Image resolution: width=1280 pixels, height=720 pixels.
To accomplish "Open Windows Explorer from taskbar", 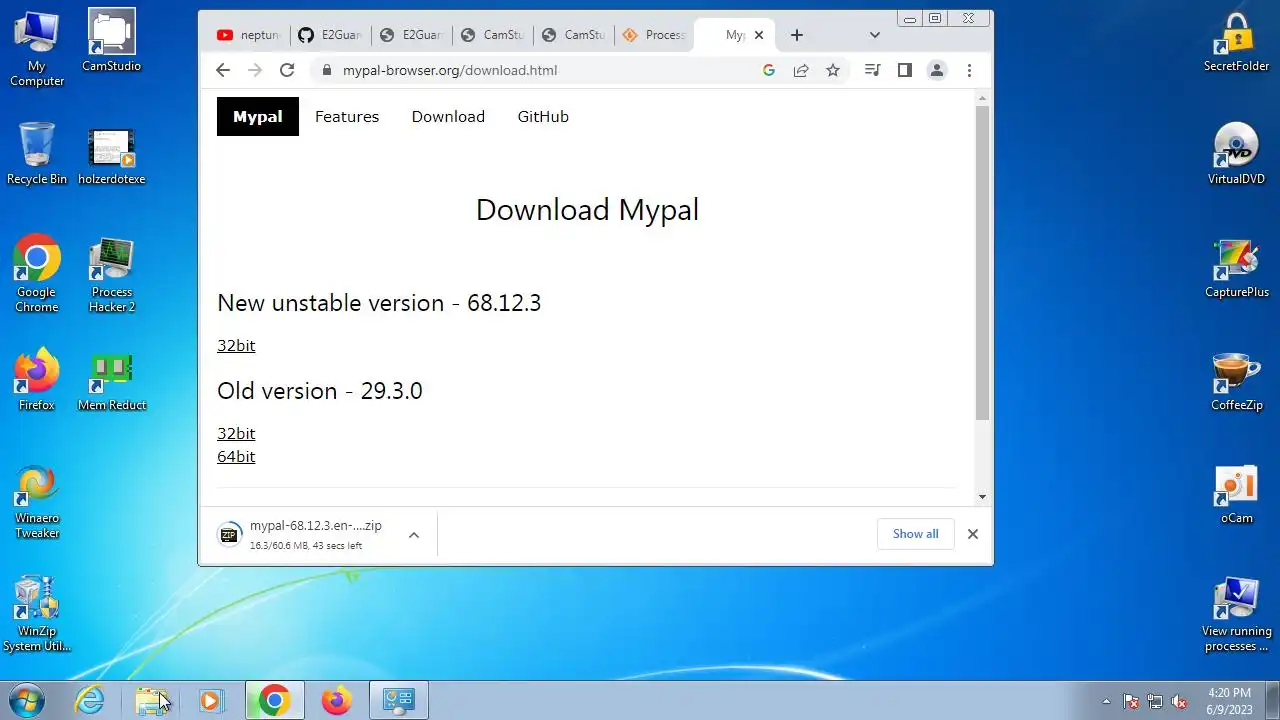I will [152, 700].
